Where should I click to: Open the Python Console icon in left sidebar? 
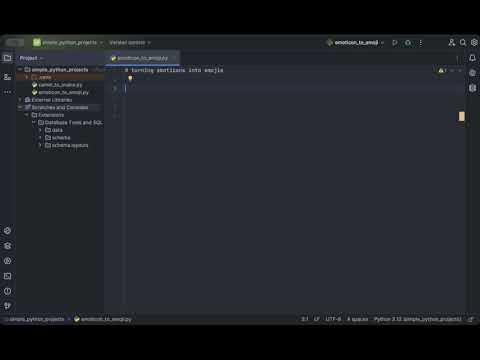[7, 261]
